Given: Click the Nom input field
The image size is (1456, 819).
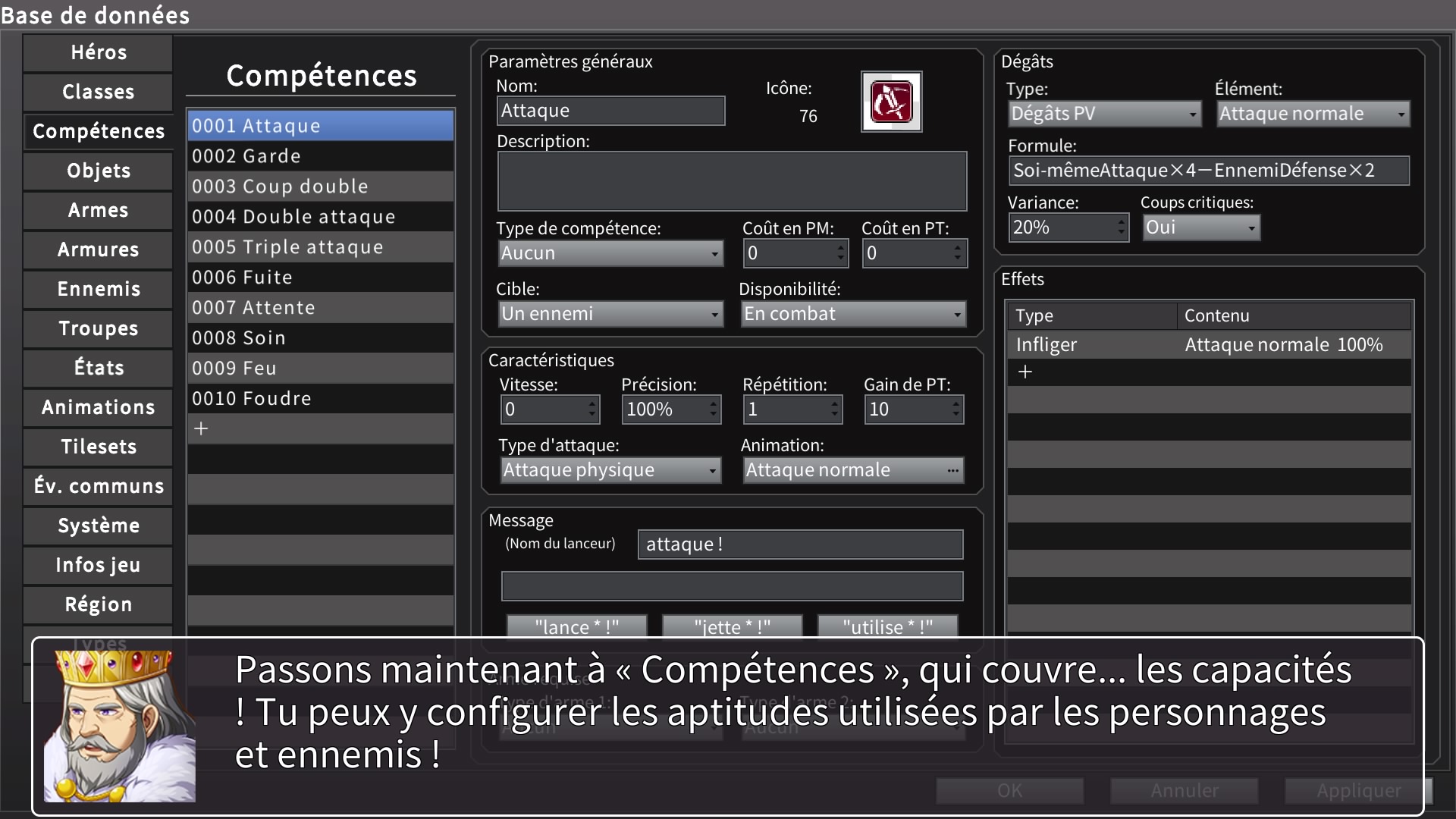Looking at the screenshot, I should (611, 111).
